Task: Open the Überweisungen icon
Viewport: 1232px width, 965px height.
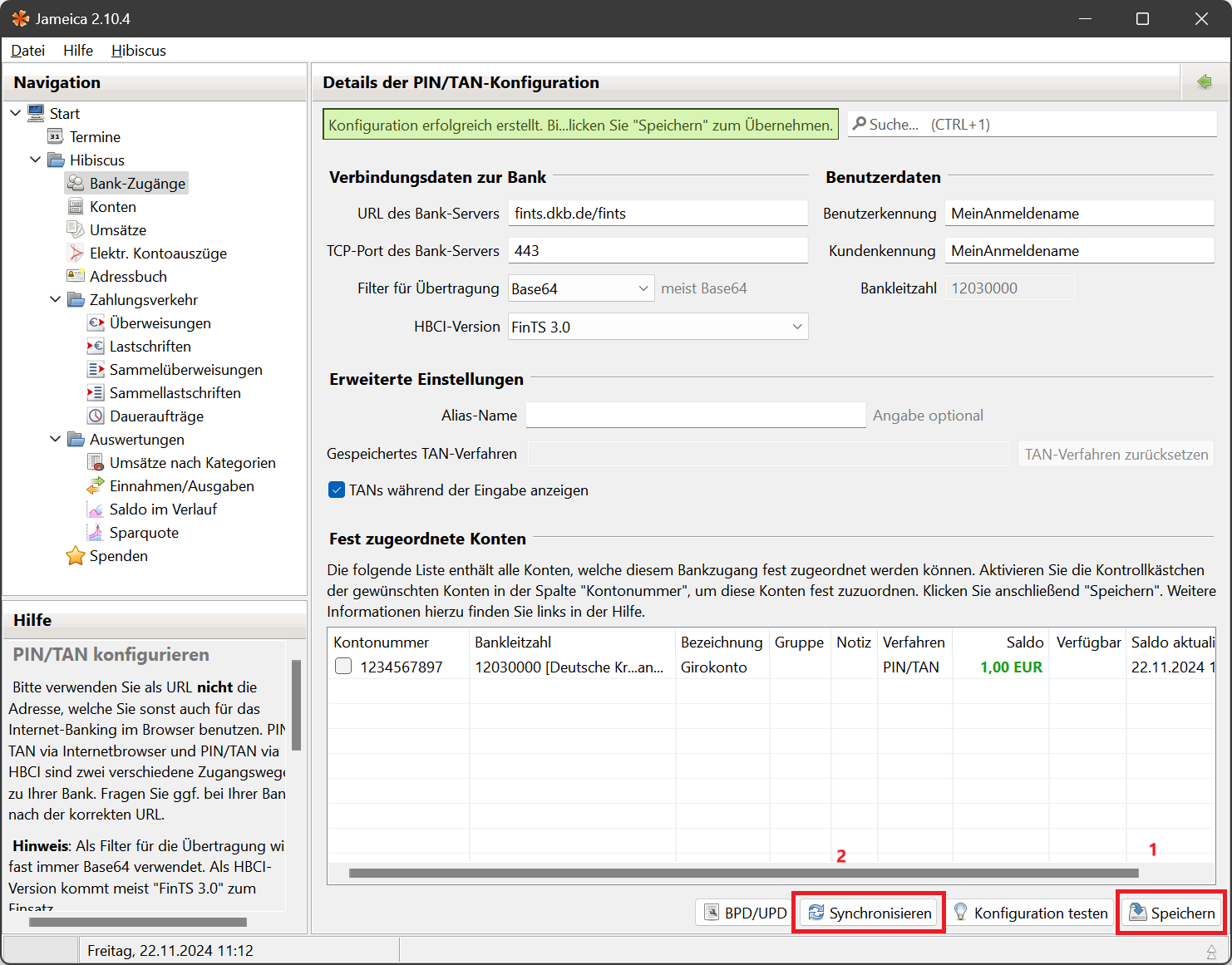Action: pos(96,322)
